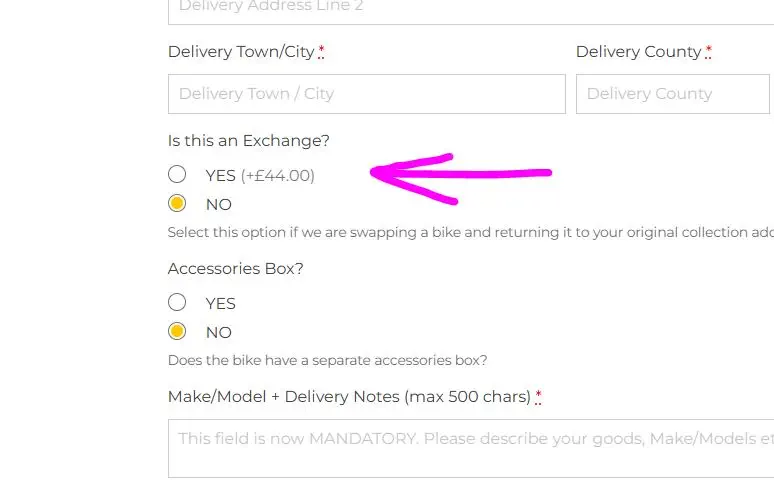Click the "Delivery County" field label
The height and width of the screenshot is (485, 774).
coord(638,52)
